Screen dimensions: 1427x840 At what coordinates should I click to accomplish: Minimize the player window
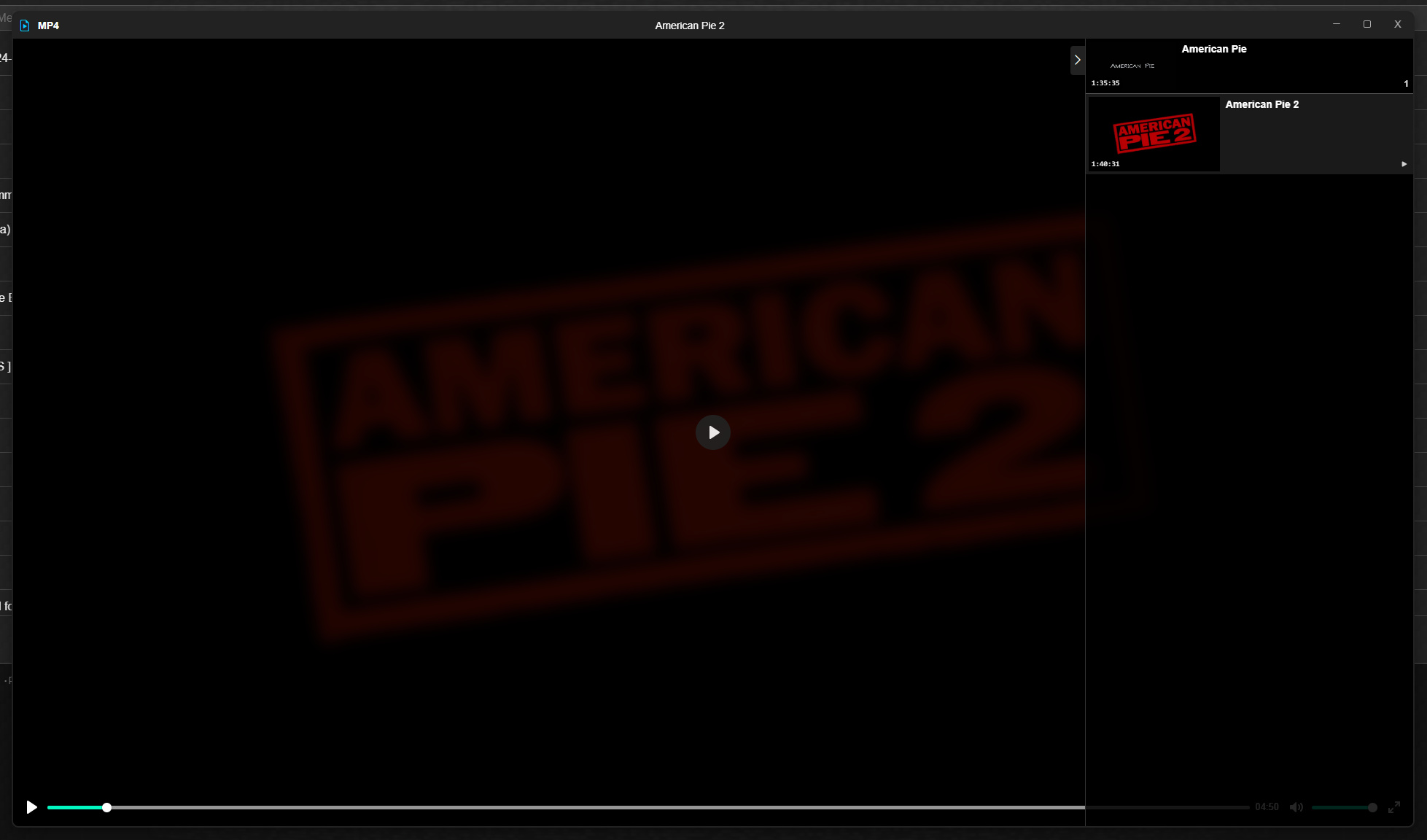tap(1336, 24)
